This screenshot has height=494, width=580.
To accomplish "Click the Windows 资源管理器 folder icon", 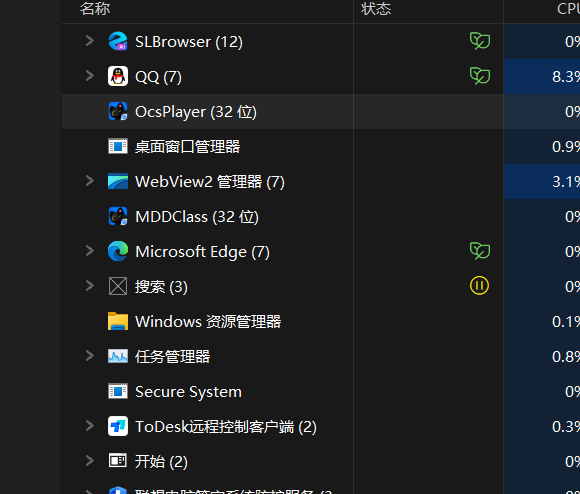I will pyautogui.click(x=118, y=321).
